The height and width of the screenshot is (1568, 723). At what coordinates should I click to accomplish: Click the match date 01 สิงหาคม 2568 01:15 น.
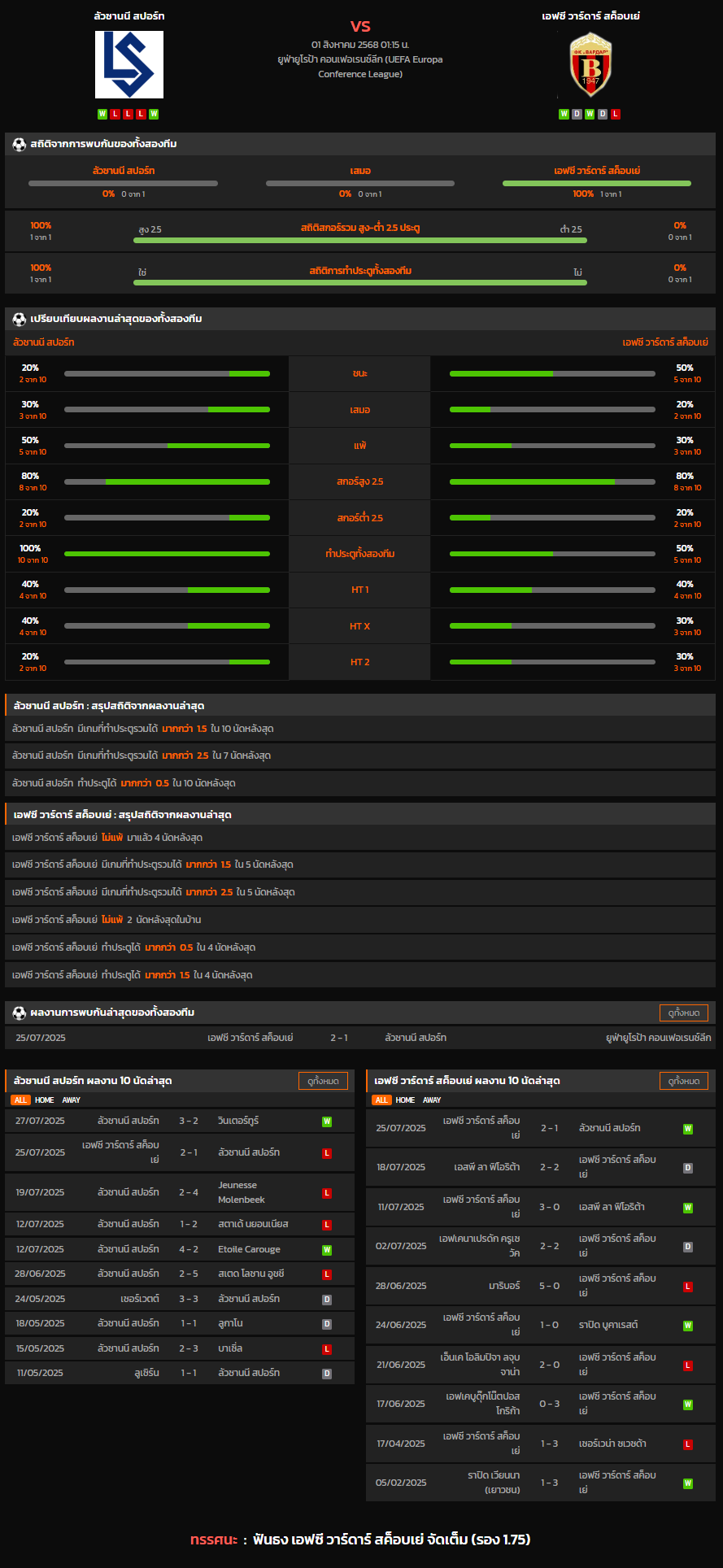[x=360, y=45]
